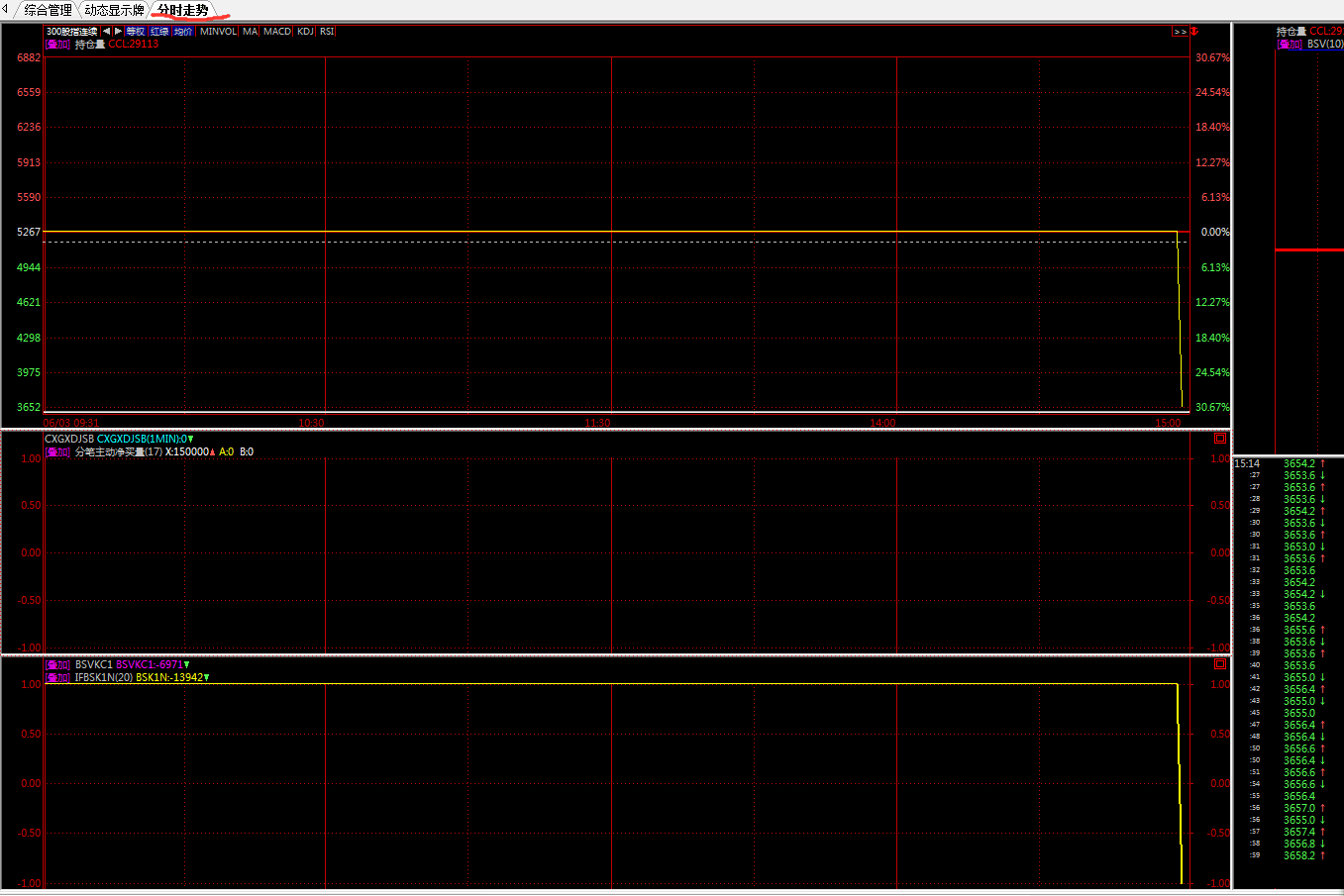Open the CXGXDJSB(1MIN) dropdown arrow

click(x=191, y=439)
